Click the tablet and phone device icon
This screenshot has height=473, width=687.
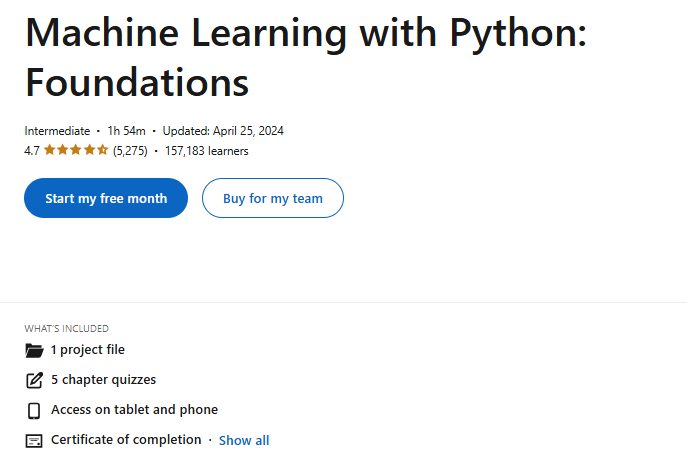pos(34,410)
